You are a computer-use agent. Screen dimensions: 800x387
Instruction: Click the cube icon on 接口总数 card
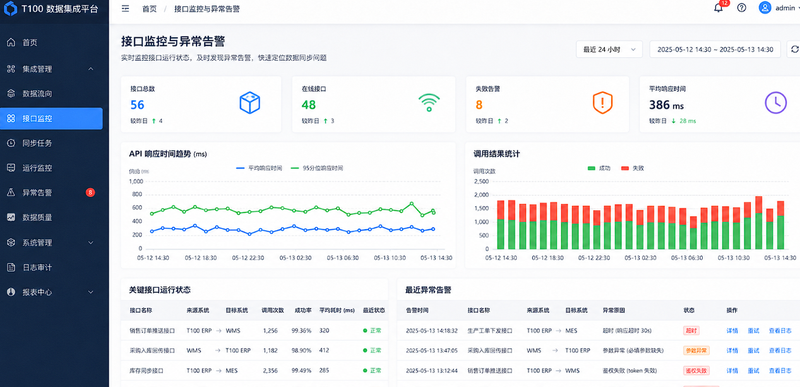click(250, 103)
